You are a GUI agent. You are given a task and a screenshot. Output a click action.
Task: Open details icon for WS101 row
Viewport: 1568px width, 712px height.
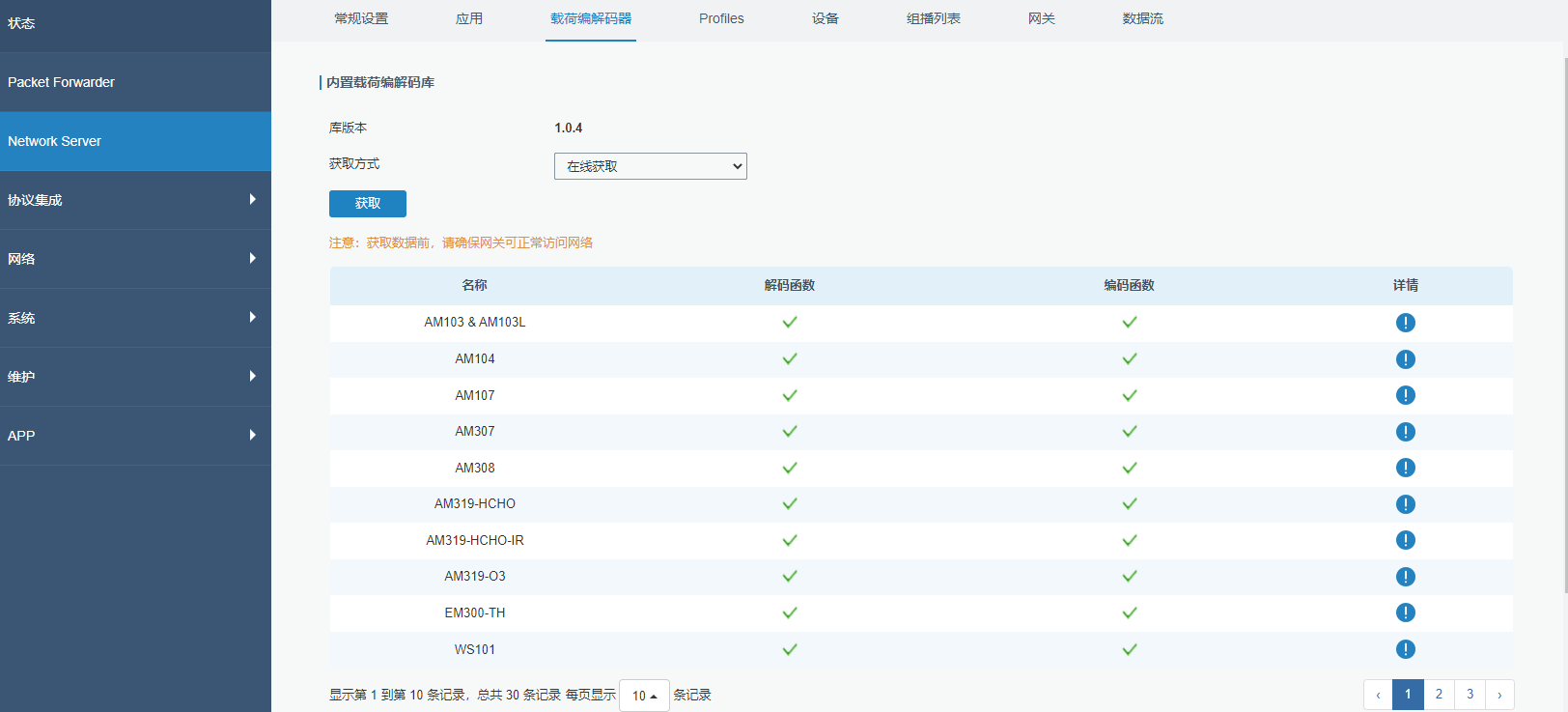[x=1405, y=649]
